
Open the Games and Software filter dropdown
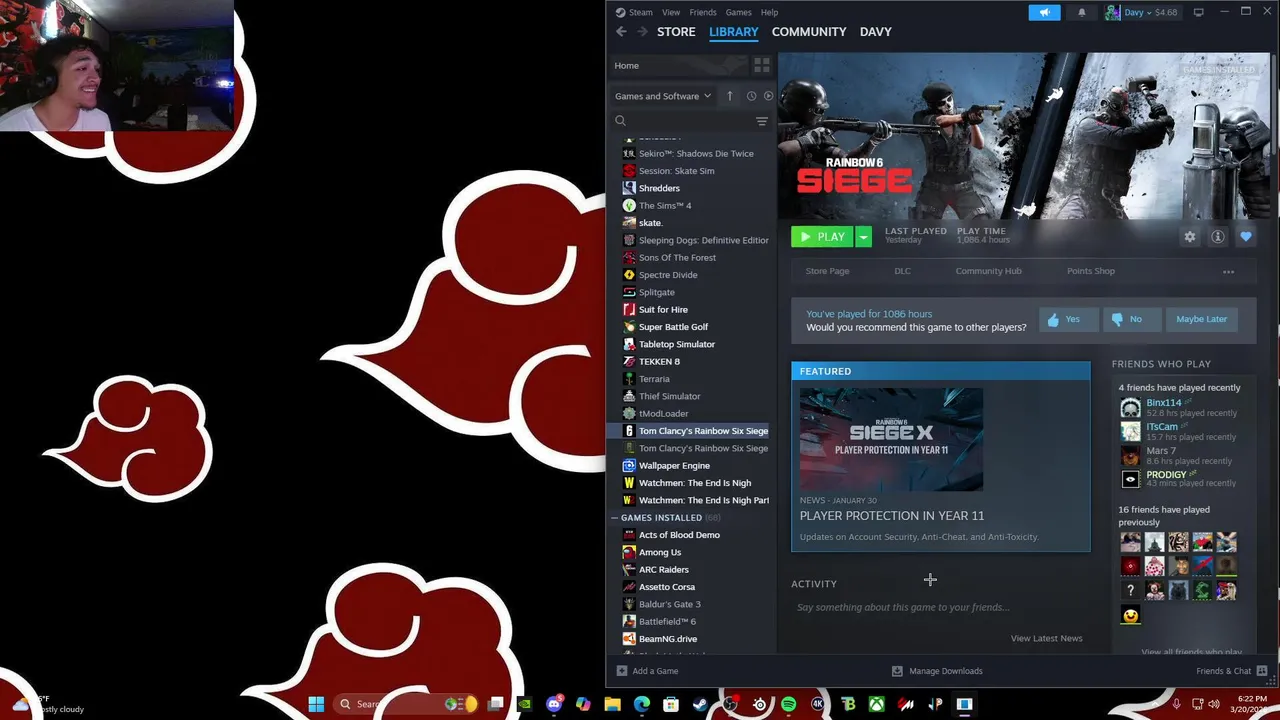pyautogui.click(x=663, y=96)
